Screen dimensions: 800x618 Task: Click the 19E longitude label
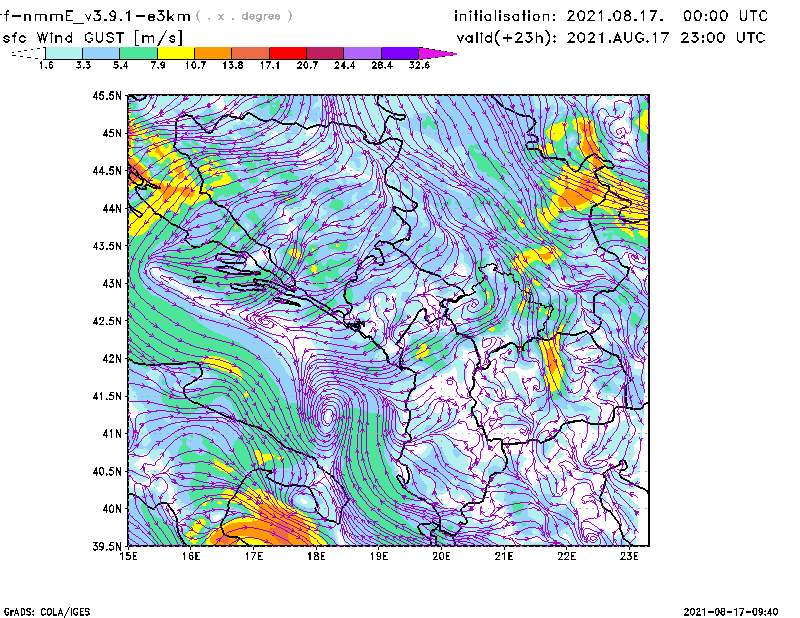(x=379, y=556)
